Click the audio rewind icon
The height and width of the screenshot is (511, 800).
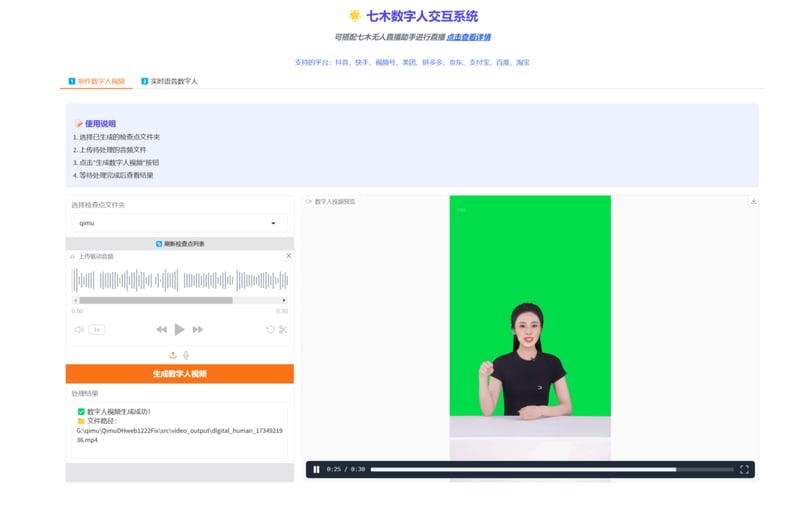click(x=161, y=329)
